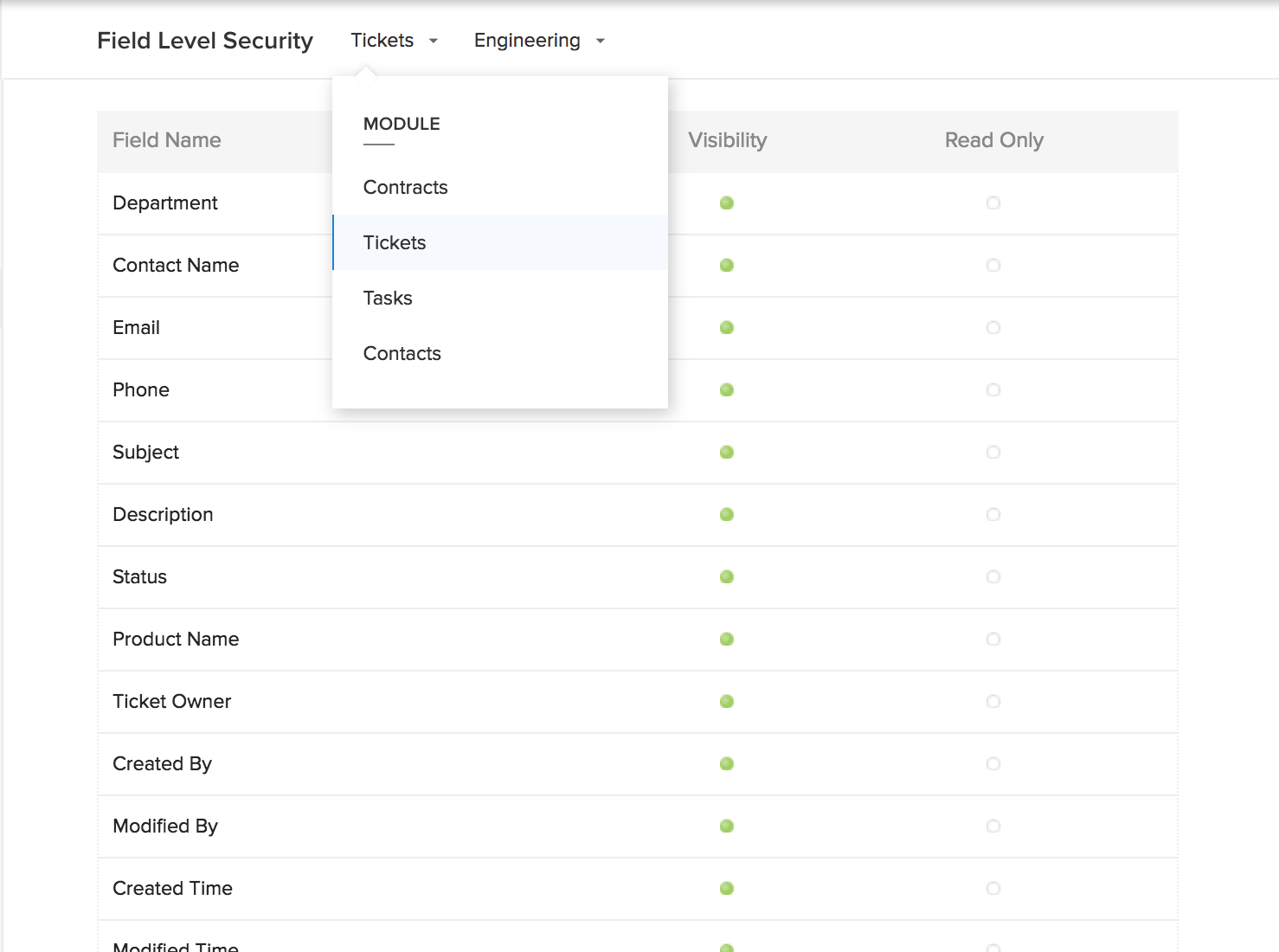Set Product Name field to Read Only
Viewport: 1279px width, 952px height.
(993, 639)
